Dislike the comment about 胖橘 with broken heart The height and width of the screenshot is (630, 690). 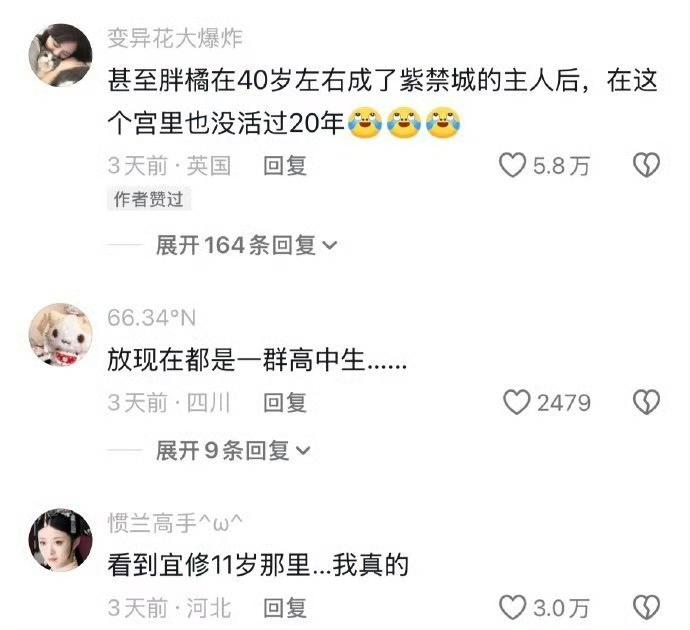tap(646, 165)
